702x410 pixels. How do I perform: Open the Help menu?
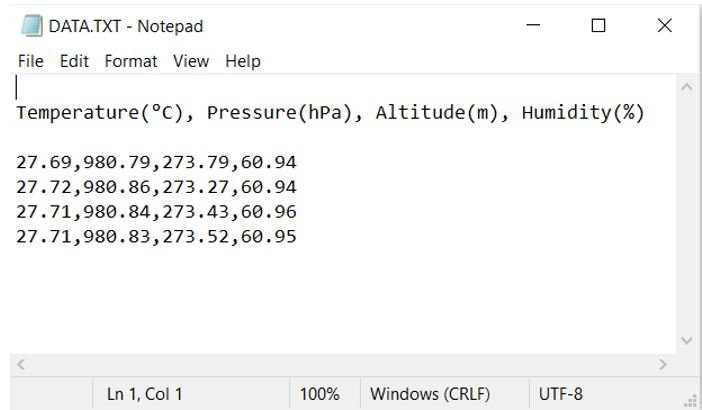(243, 61)
